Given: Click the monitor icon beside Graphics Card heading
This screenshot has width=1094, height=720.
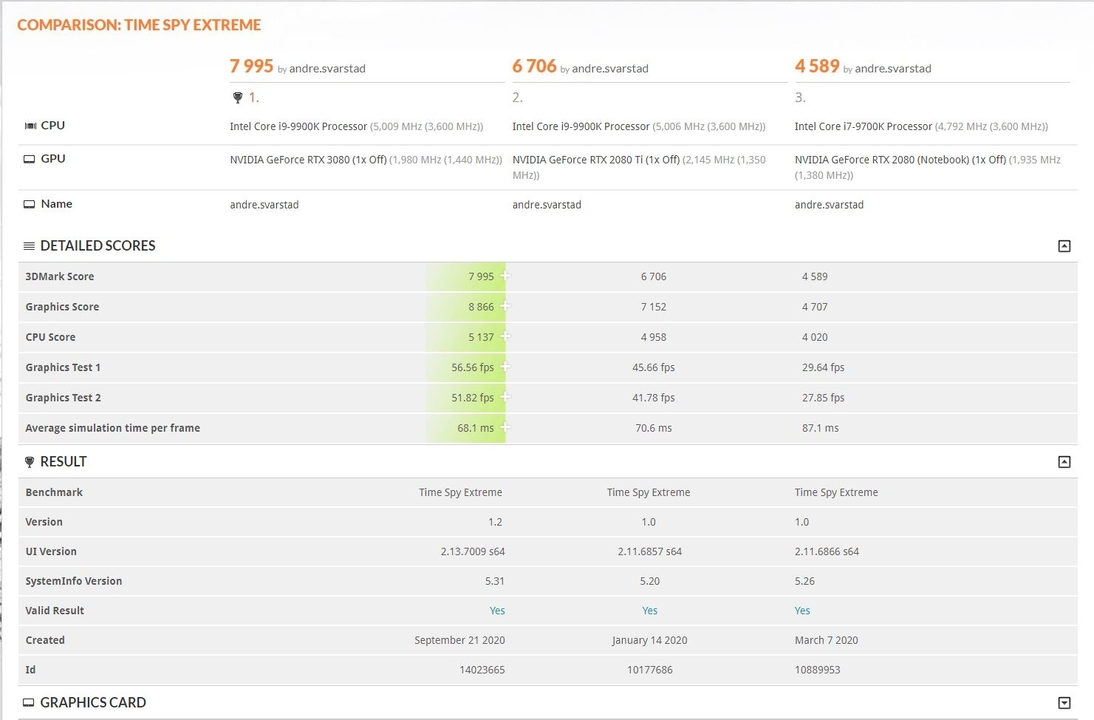Looking at the screenshot, I should tap(29, 703).
